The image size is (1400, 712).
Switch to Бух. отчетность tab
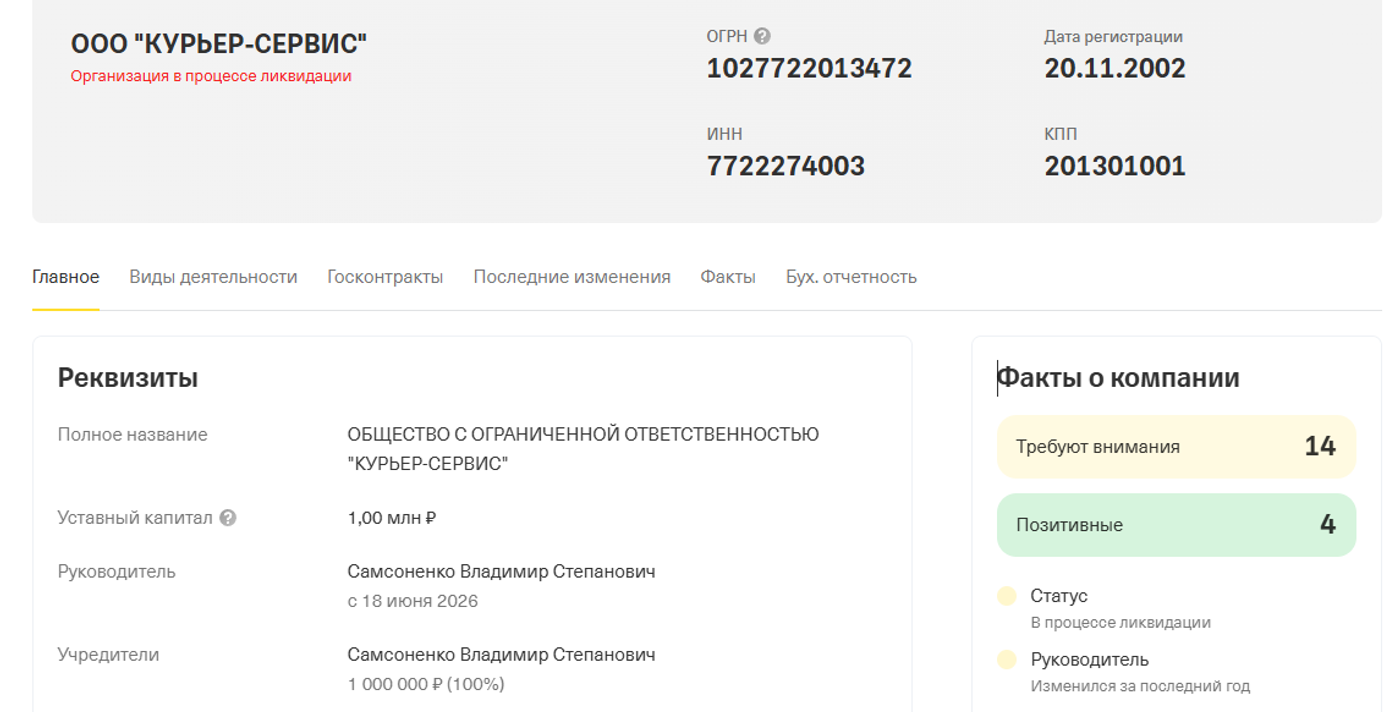pyautogui.click(x=851, y=277)
